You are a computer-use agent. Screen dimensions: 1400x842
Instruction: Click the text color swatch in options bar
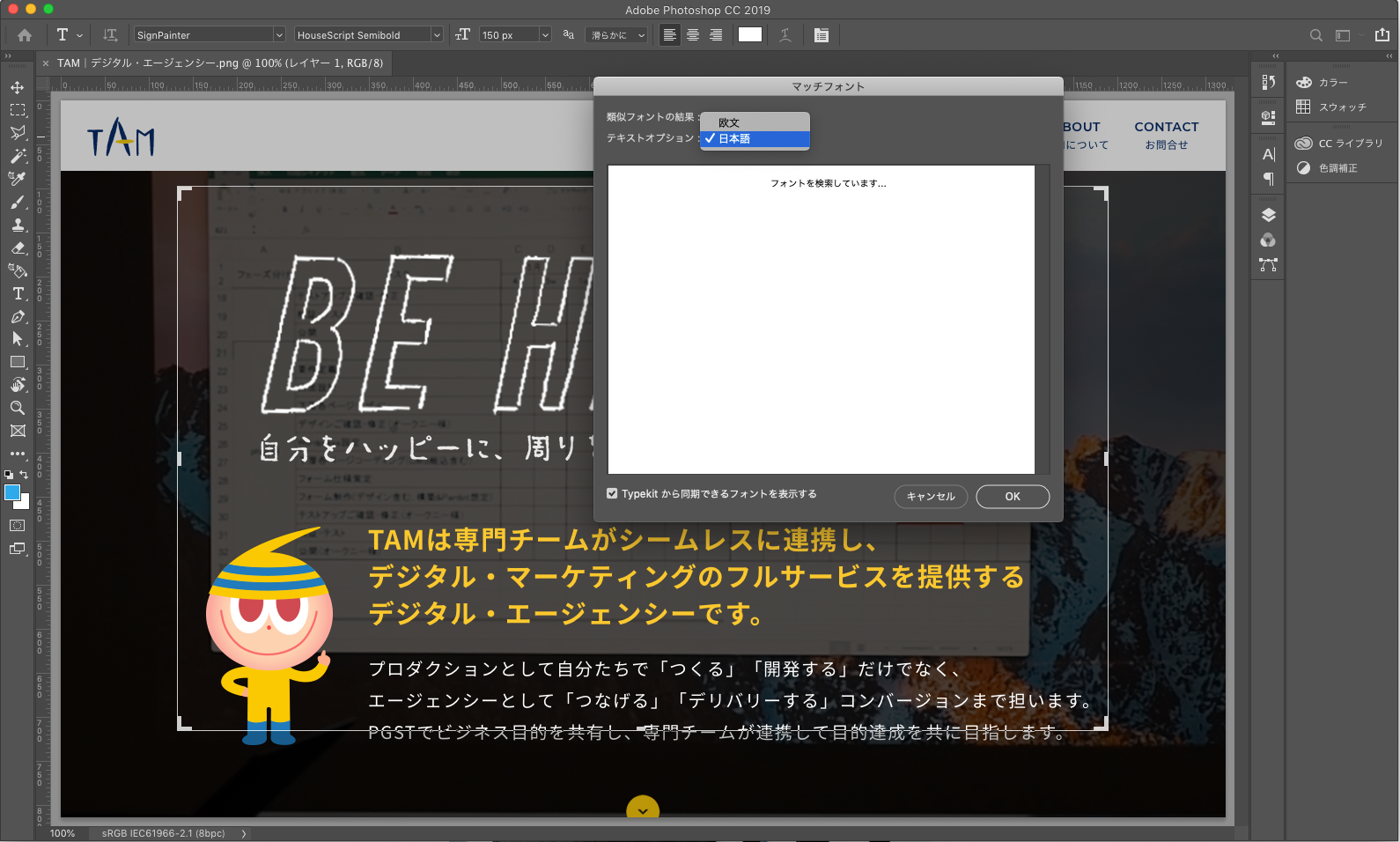pos(750,34)
